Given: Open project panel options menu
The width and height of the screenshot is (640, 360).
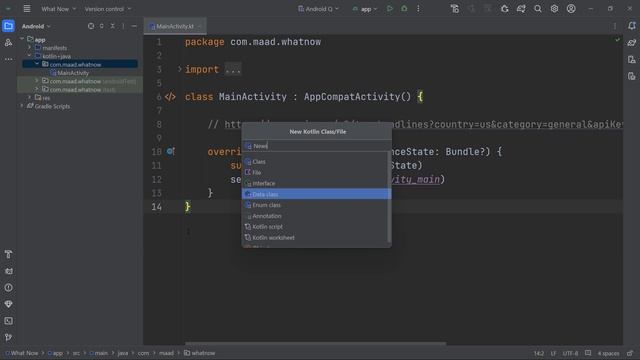Looking at the screenshot, I should (123, 26).
